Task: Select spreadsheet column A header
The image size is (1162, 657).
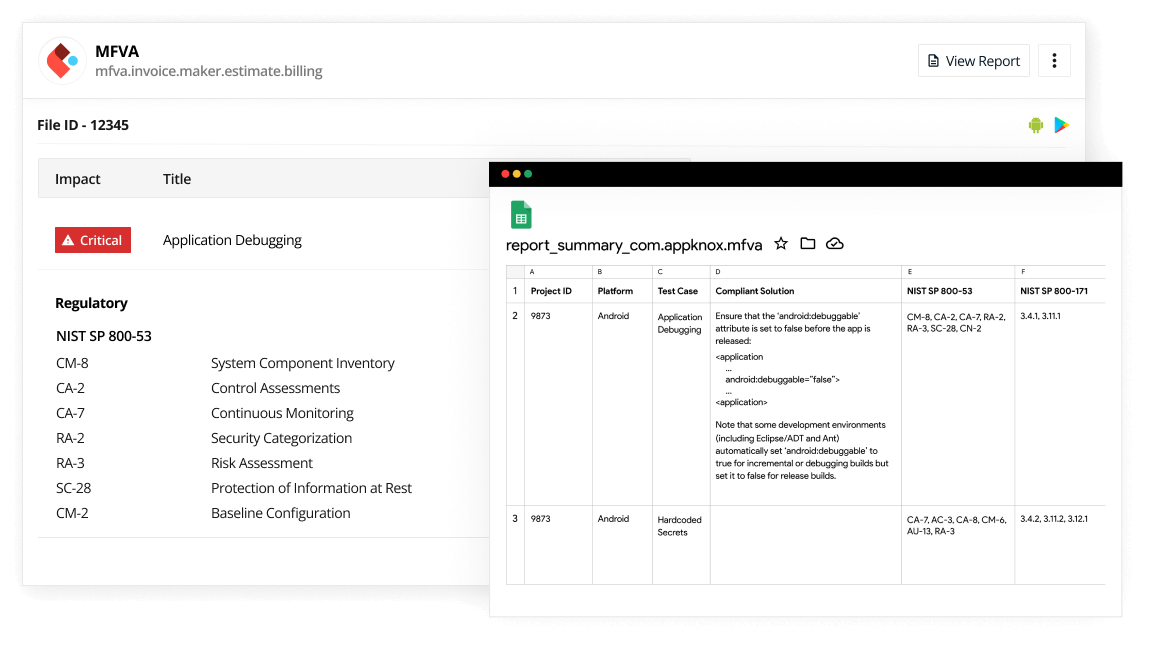Action: point(558,272)
